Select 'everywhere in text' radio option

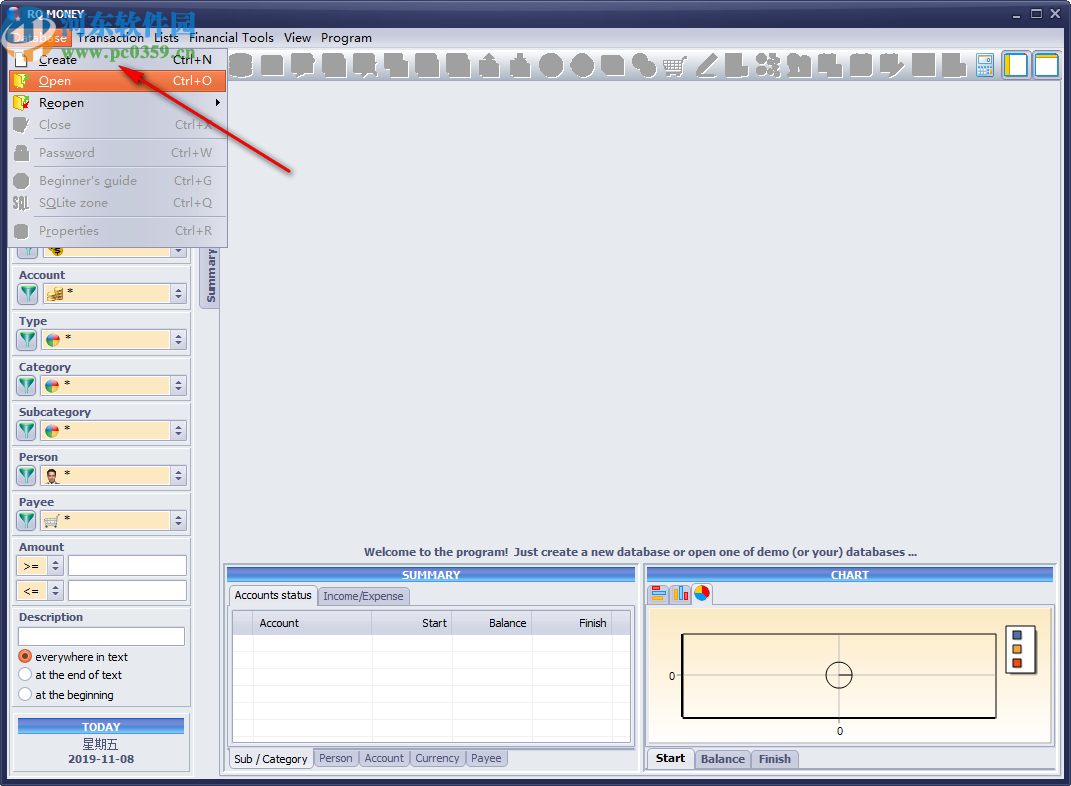tap(25, 656)
